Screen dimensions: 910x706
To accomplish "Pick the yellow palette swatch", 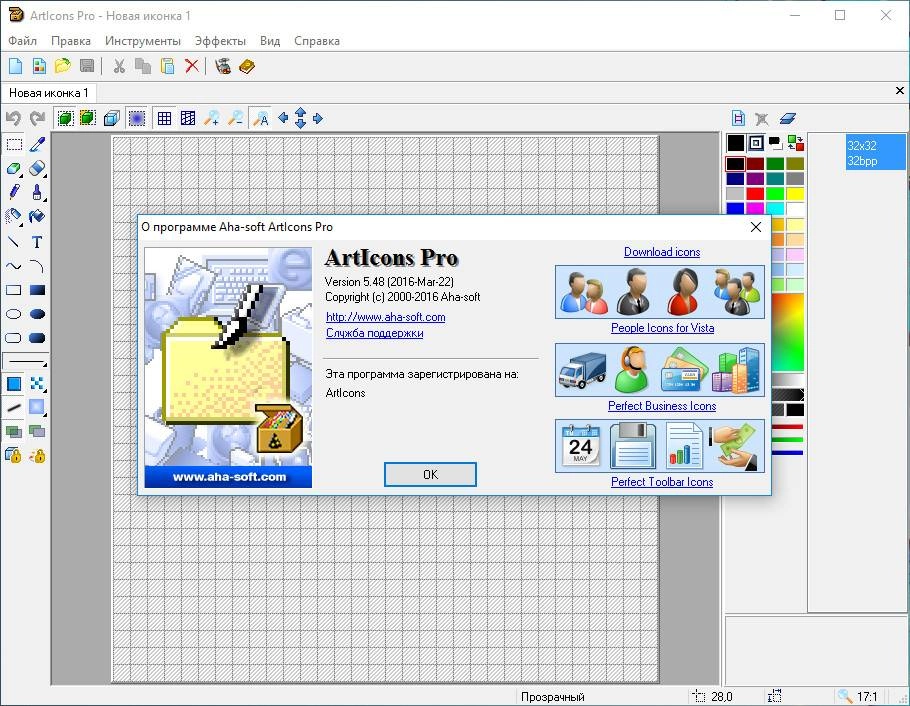I will pos(795,193).
